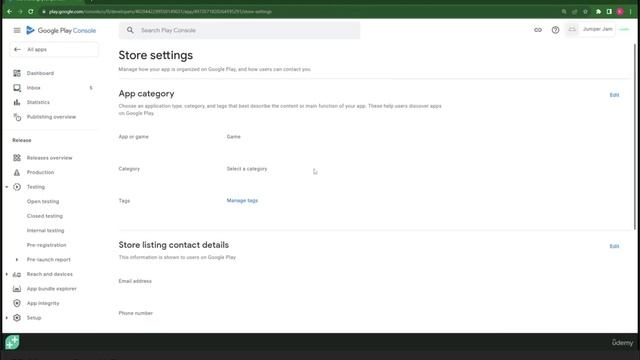Screen dimensions: 640x360
Task: Click the Reach and devices icon
Action: [x=17, y=274]
